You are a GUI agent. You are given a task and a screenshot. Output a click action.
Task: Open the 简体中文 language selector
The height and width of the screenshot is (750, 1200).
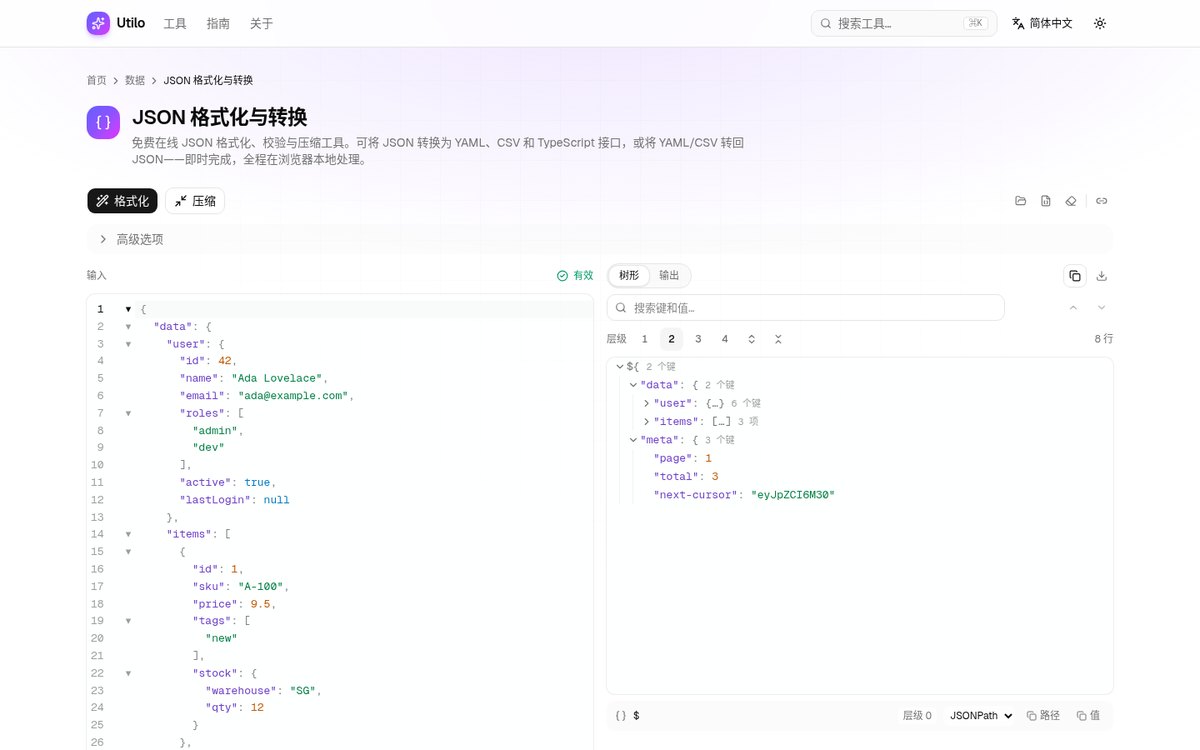1042,23
